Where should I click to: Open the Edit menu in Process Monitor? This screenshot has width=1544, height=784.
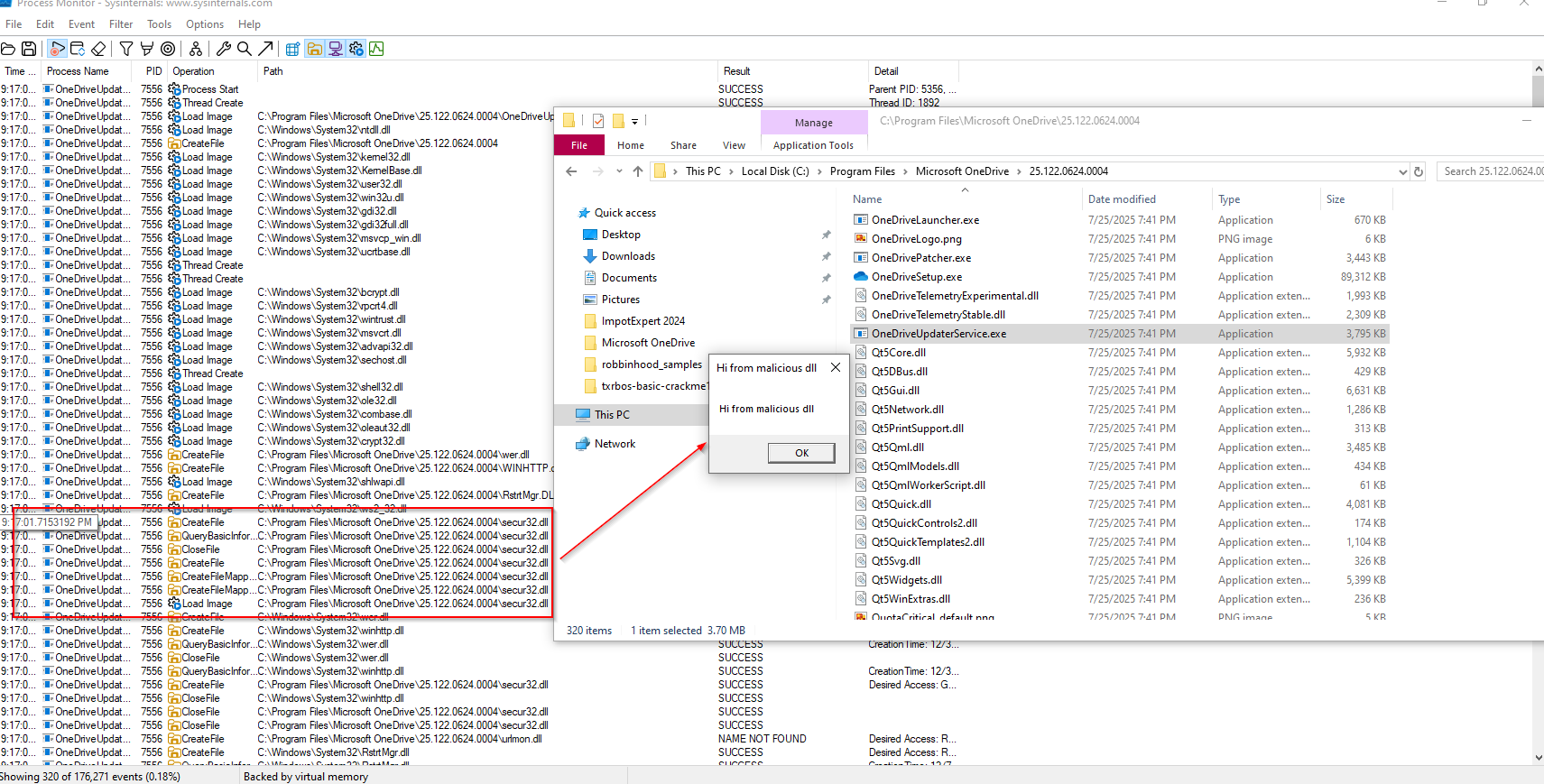point(45,24)
